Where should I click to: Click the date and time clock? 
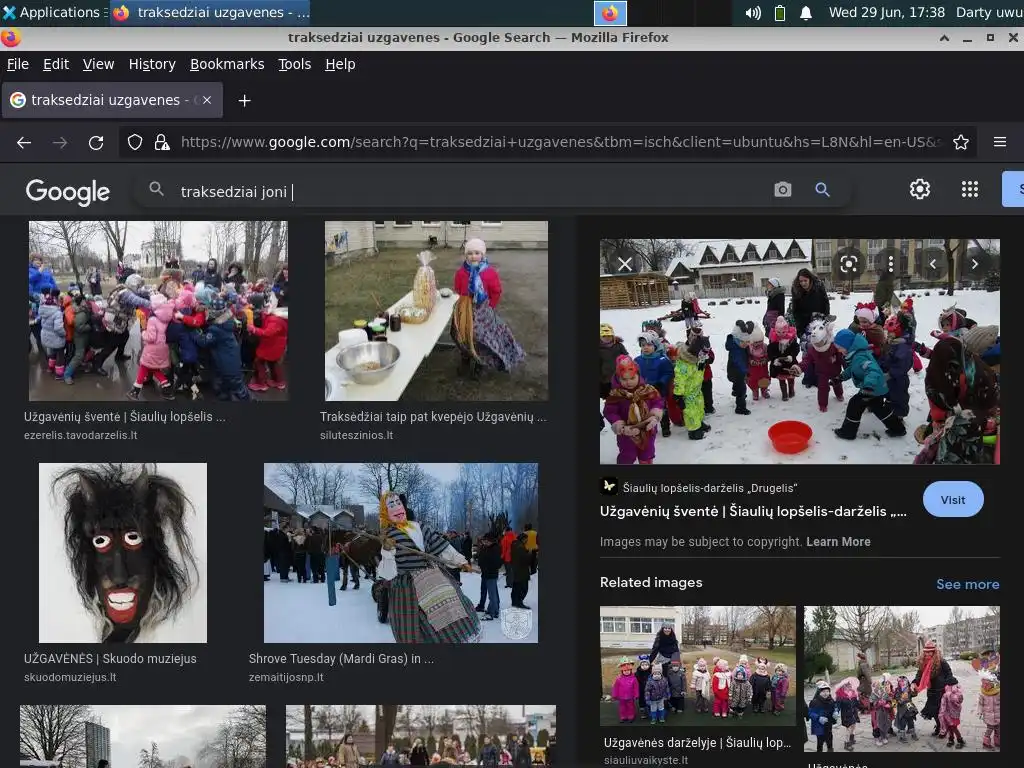click(x=887, y=12)
